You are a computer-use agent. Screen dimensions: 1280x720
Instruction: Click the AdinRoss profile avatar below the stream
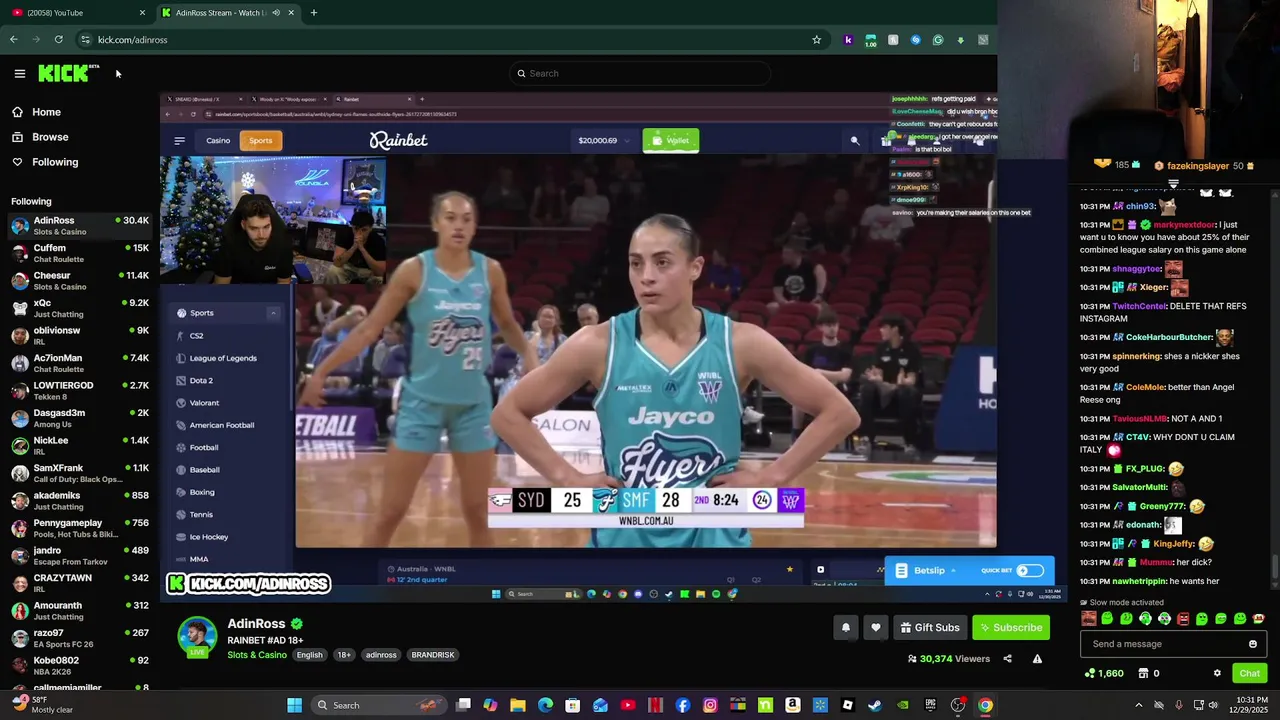pos(197,638)
